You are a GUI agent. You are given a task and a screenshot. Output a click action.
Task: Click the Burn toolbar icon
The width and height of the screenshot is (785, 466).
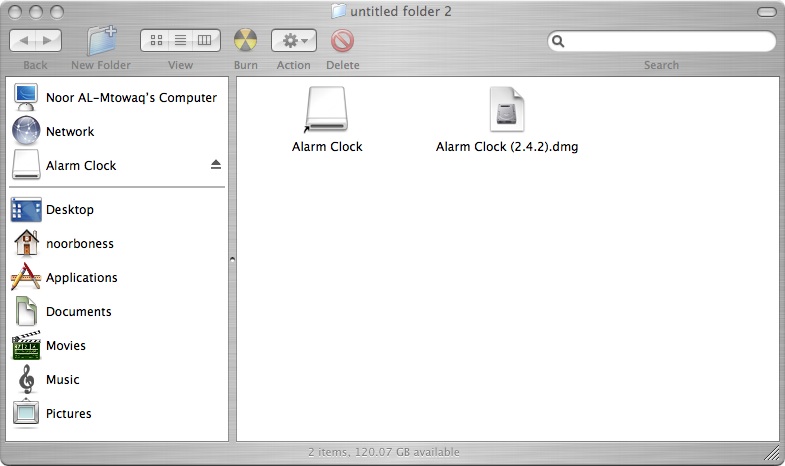tap(245, 41)
